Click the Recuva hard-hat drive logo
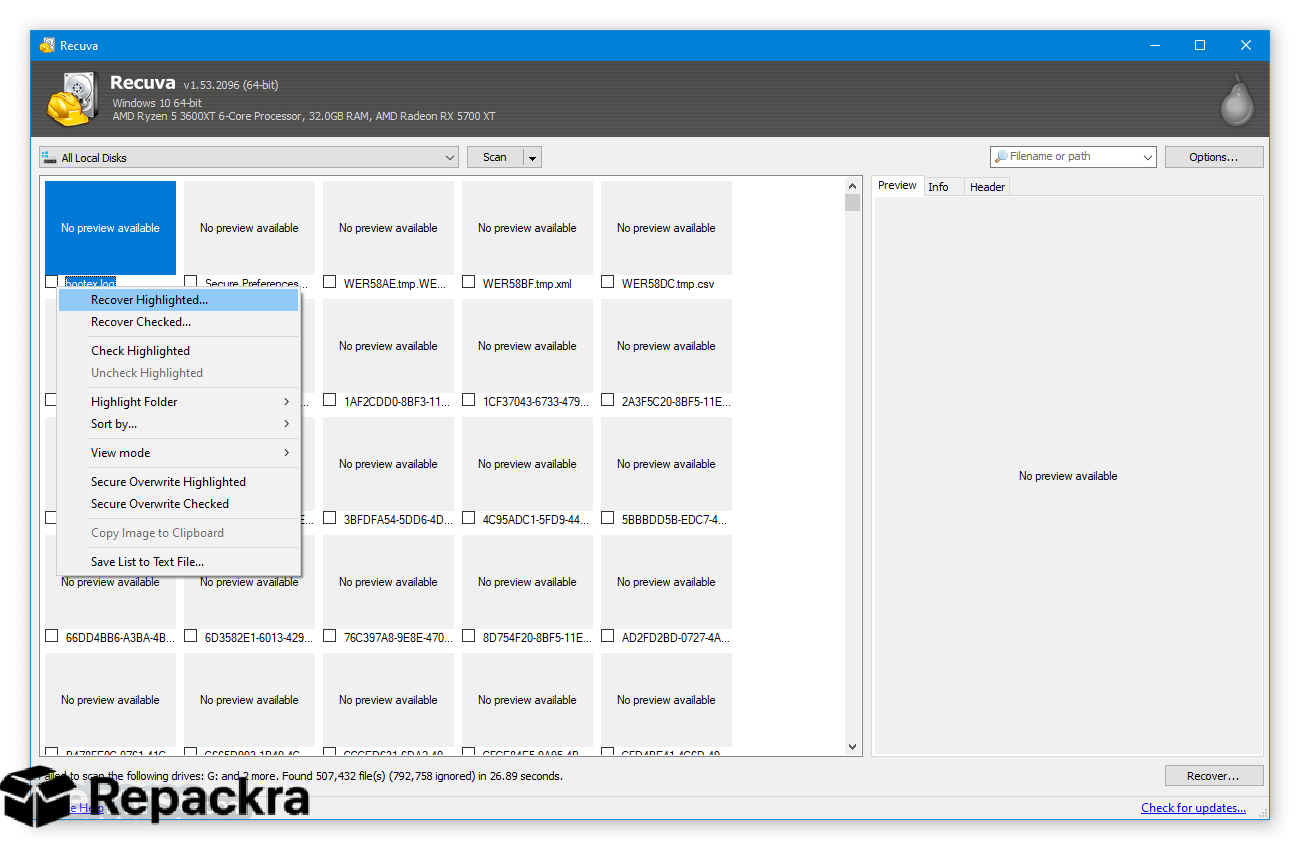Image resolution: width=1300 pixels, height=850 pixels. (x=73, y=99)
